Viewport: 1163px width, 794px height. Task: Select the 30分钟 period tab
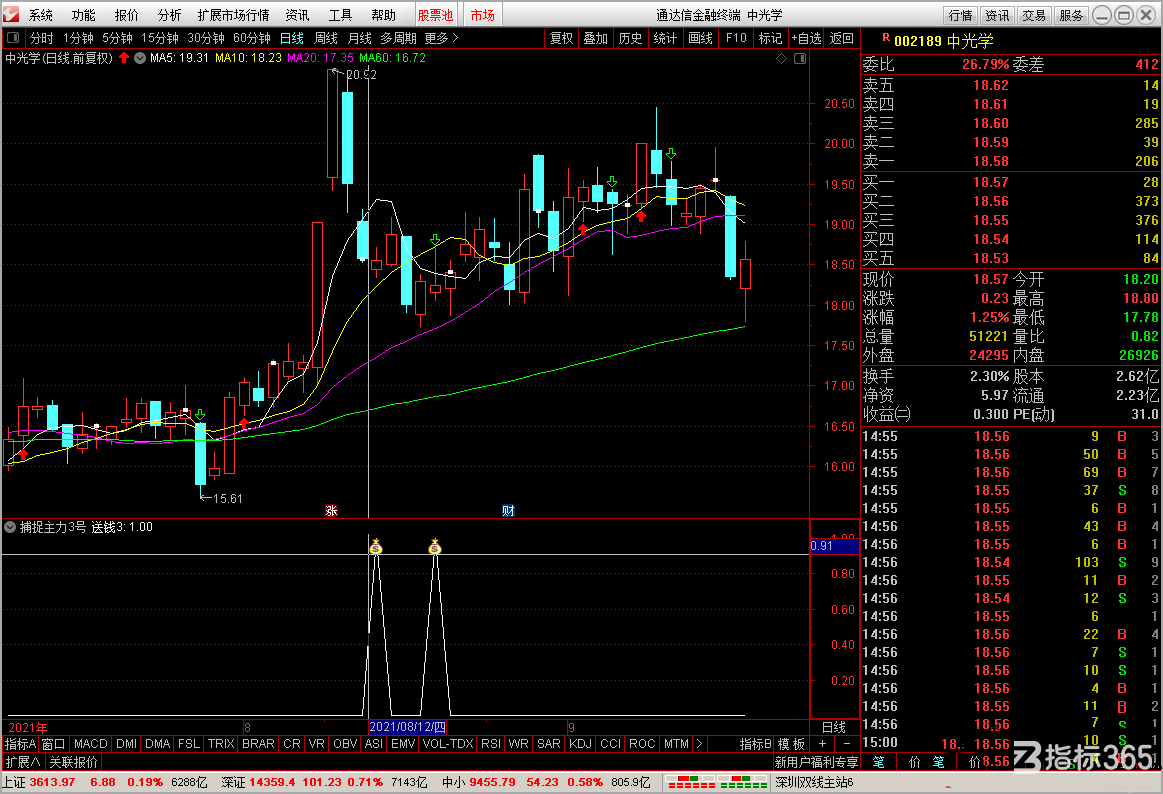tap(205, 38)
